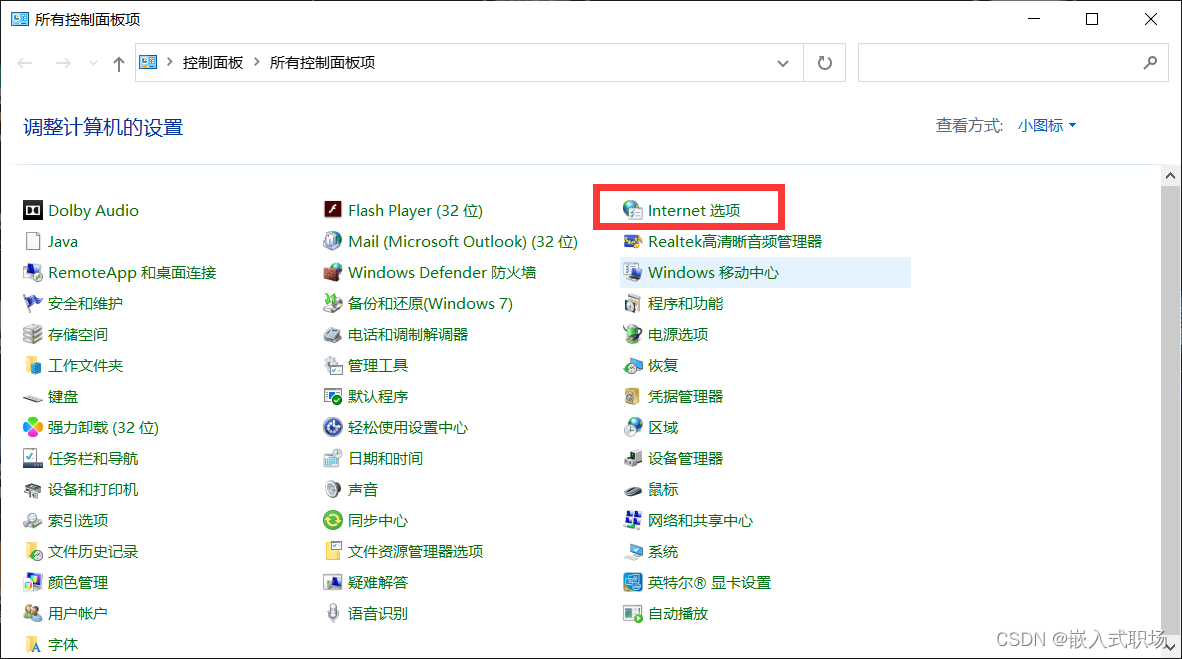Open the 程序和功能 icon
The width and height of the screenshot is (1182, 659).
tap(632, 303)
